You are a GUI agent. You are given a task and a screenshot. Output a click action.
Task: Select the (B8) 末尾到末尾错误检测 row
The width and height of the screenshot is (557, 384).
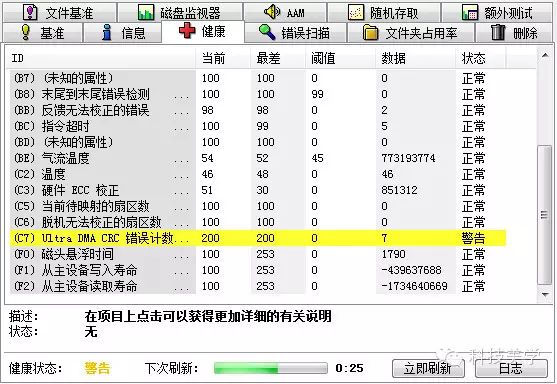[258, 94]
